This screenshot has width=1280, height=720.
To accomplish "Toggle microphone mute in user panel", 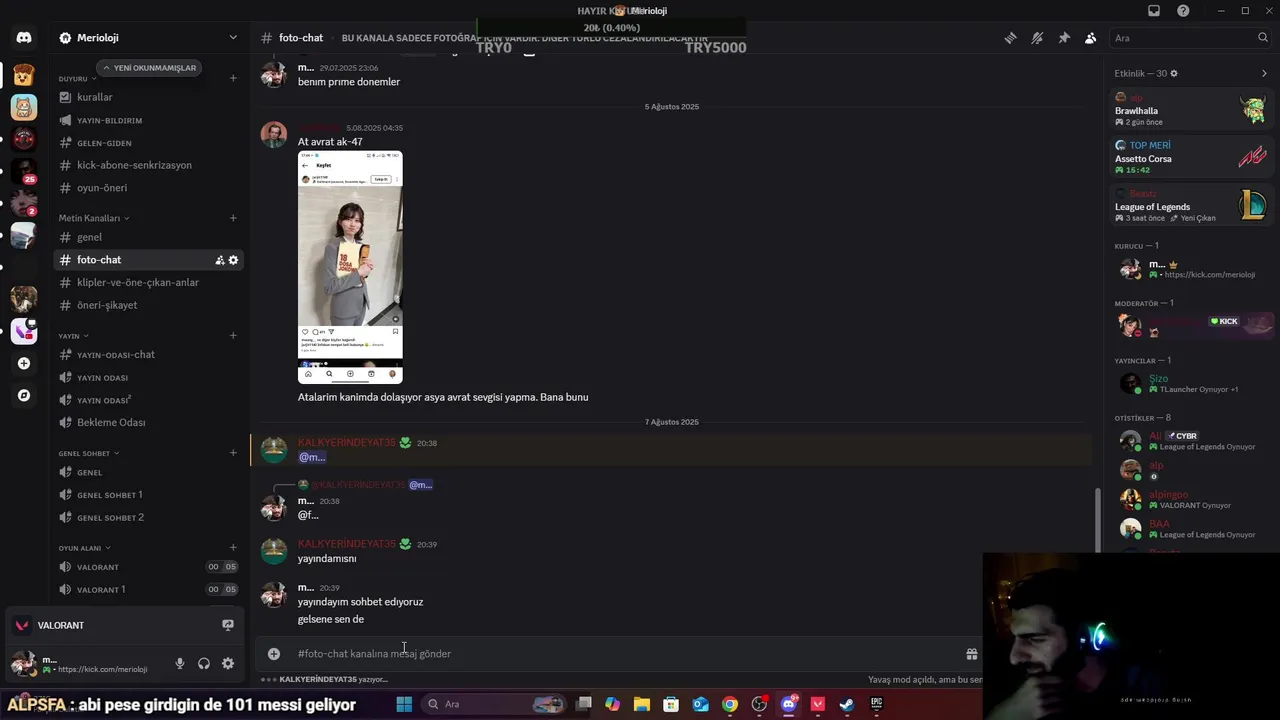I will point(180,663).
